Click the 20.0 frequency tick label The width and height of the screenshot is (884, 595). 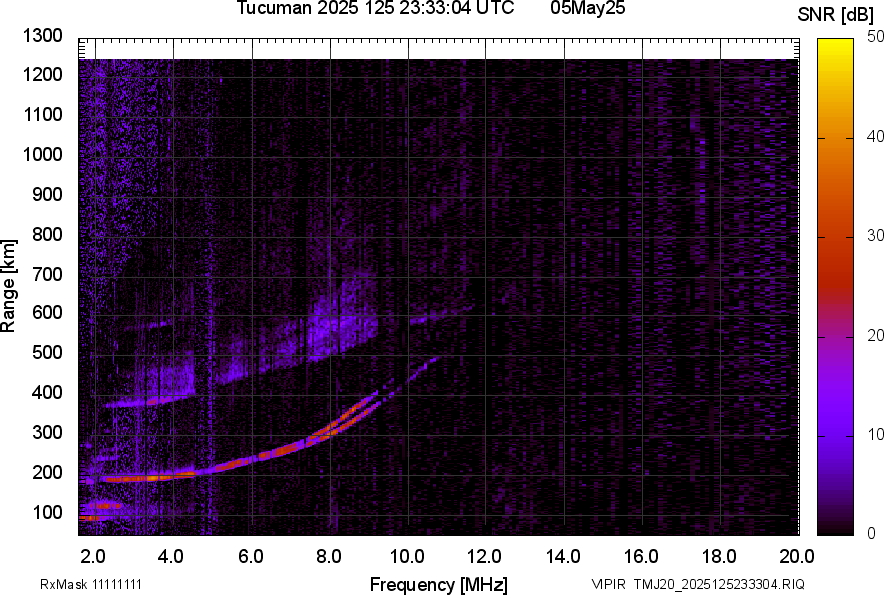(x=797, y=557)
